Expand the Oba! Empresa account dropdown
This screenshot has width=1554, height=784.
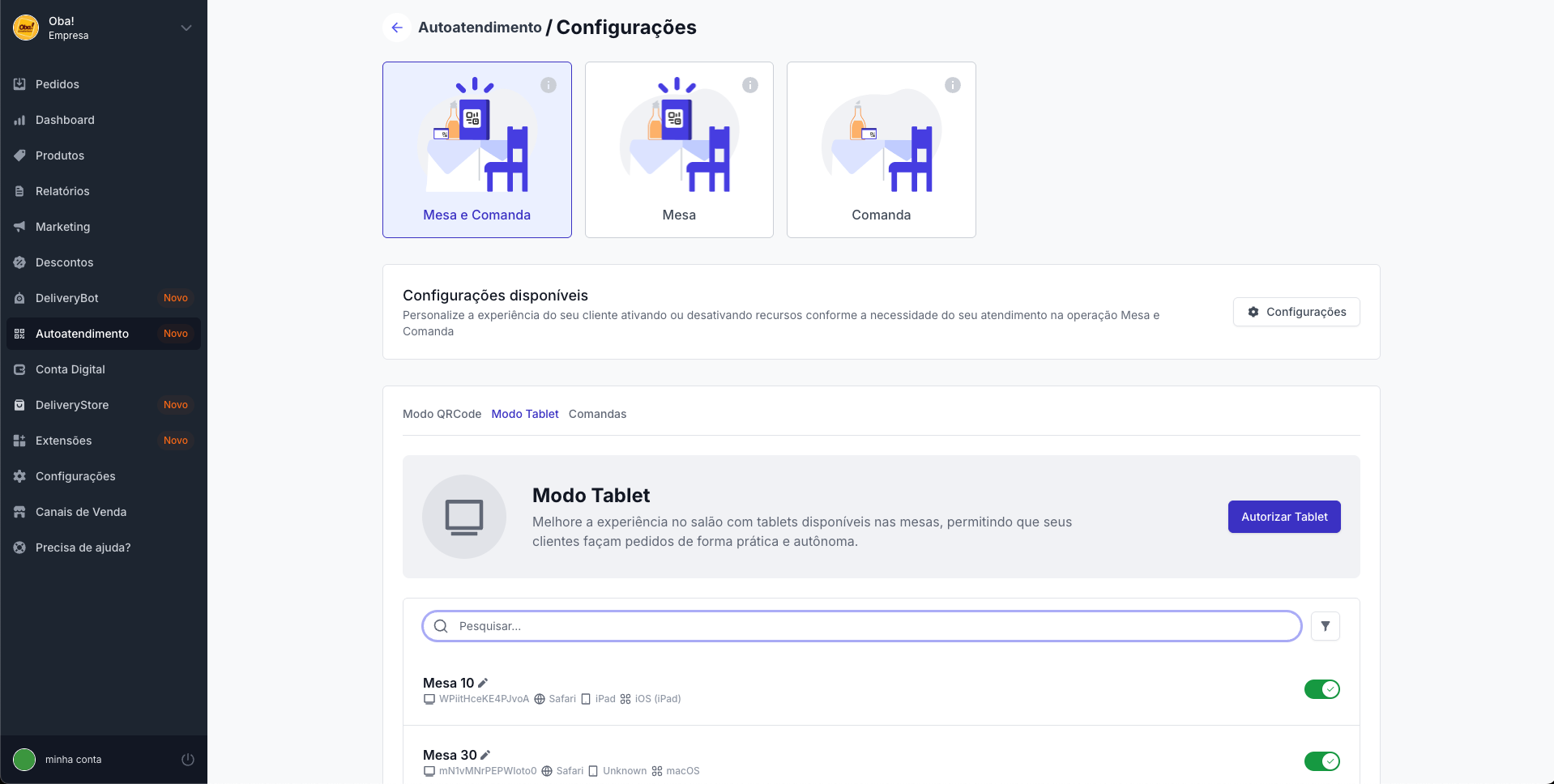pos(186,28)
